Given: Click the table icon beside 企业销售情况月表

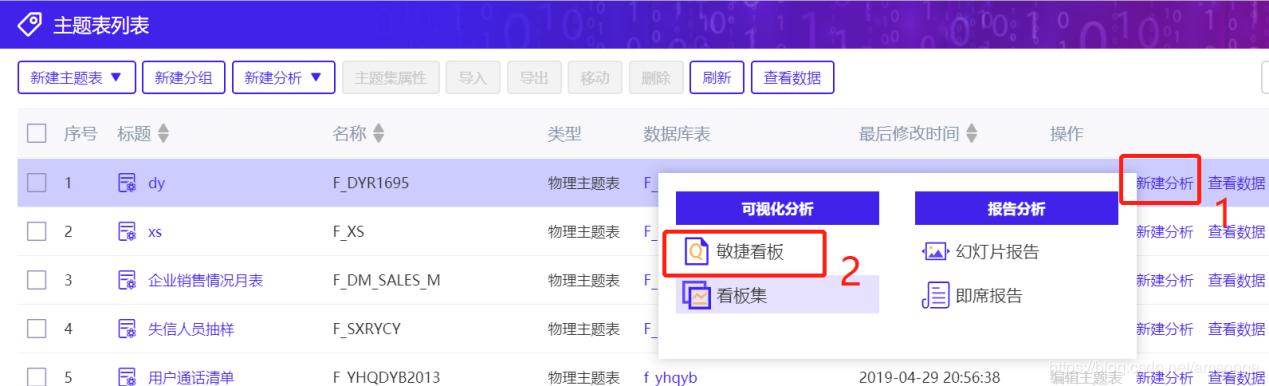Looking at the screenshot, I should [x=127, y=280].
